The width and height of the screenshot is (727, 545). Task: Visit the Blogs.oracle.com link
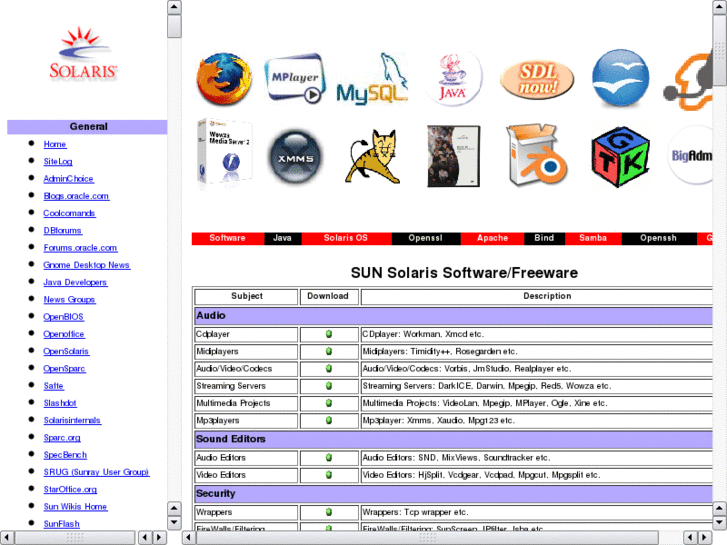[x=77, y=196]
